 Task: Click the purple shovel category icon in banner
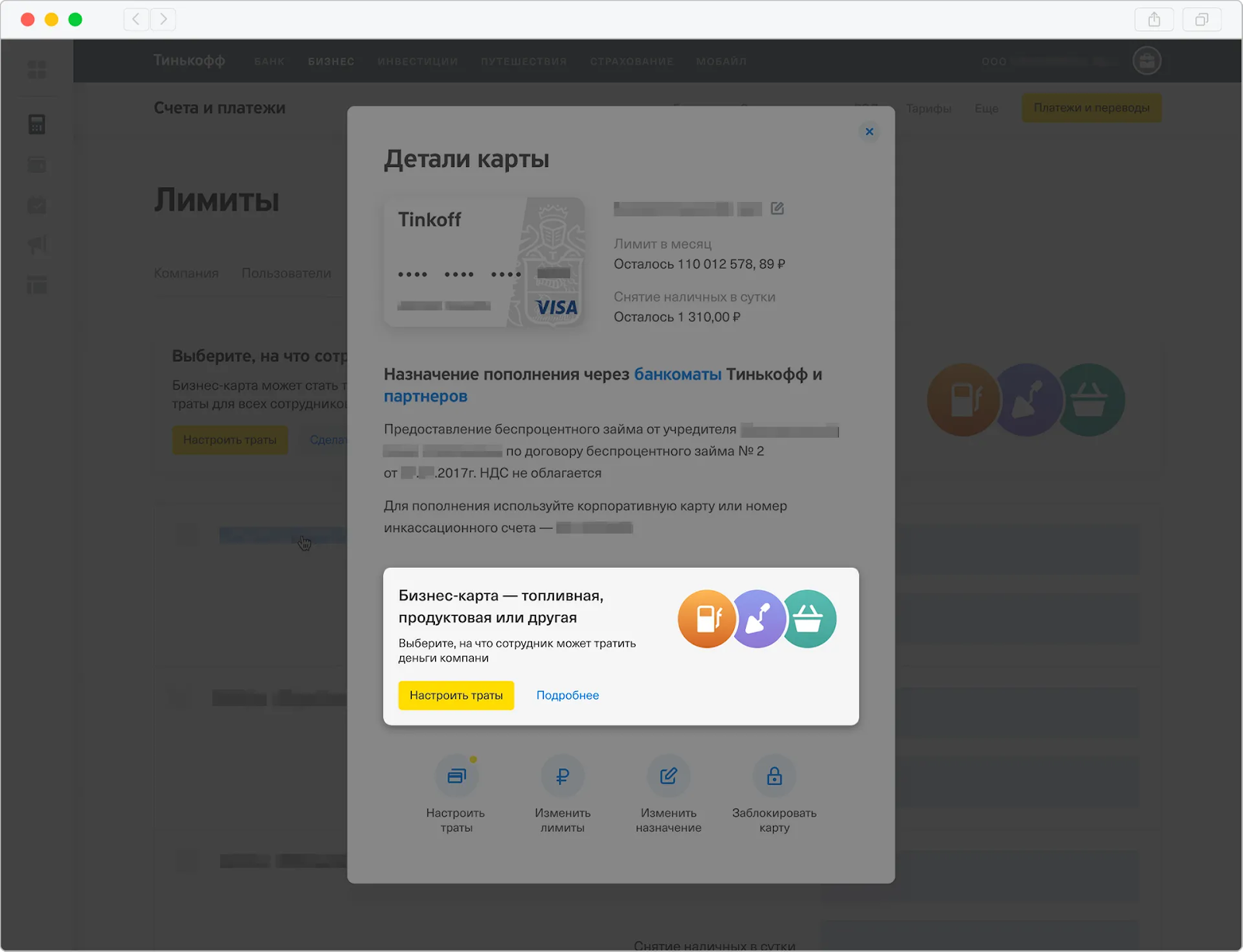759,619
